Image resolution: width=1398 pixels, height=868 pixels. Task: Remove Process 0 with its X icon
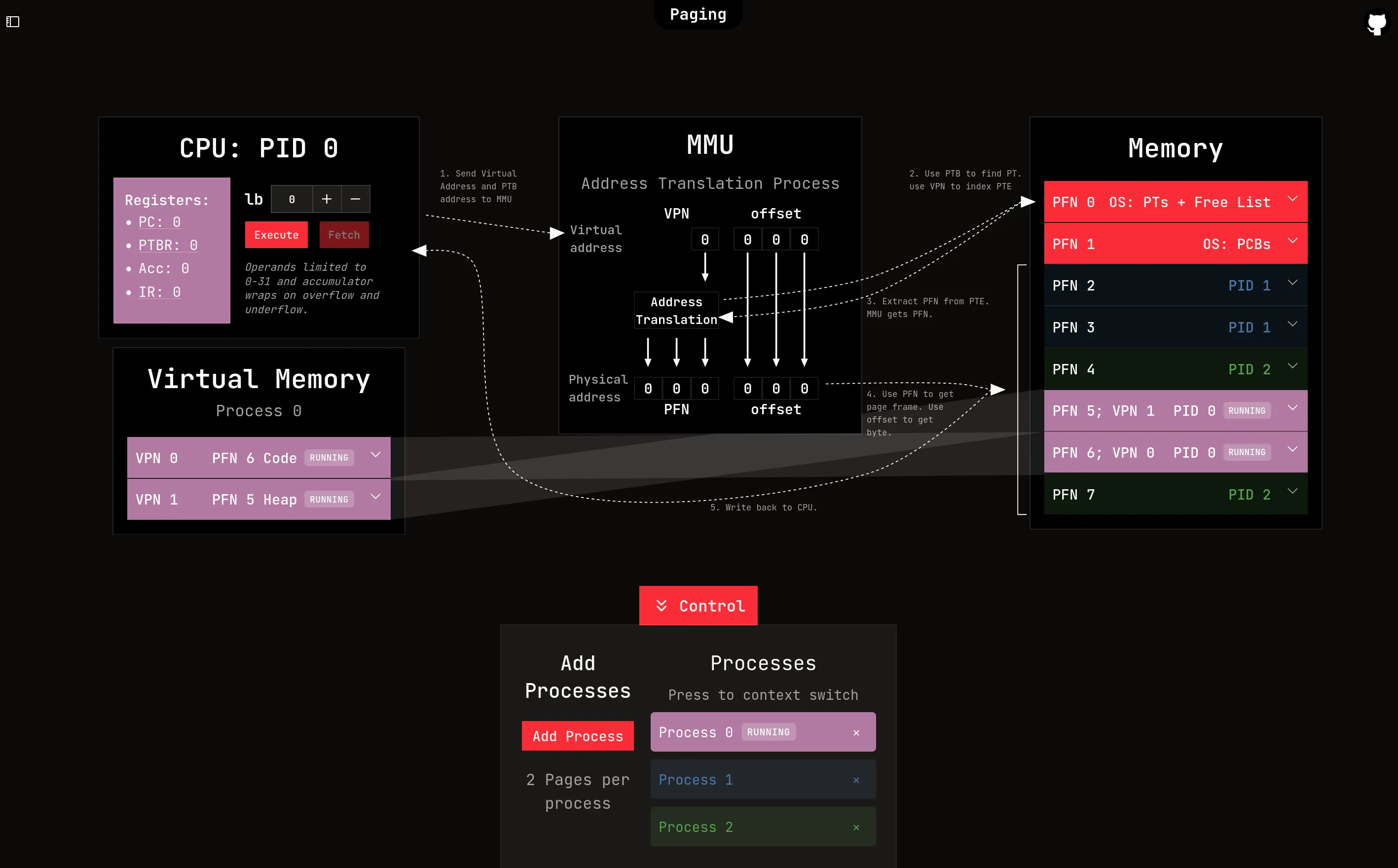coord(856,732)
